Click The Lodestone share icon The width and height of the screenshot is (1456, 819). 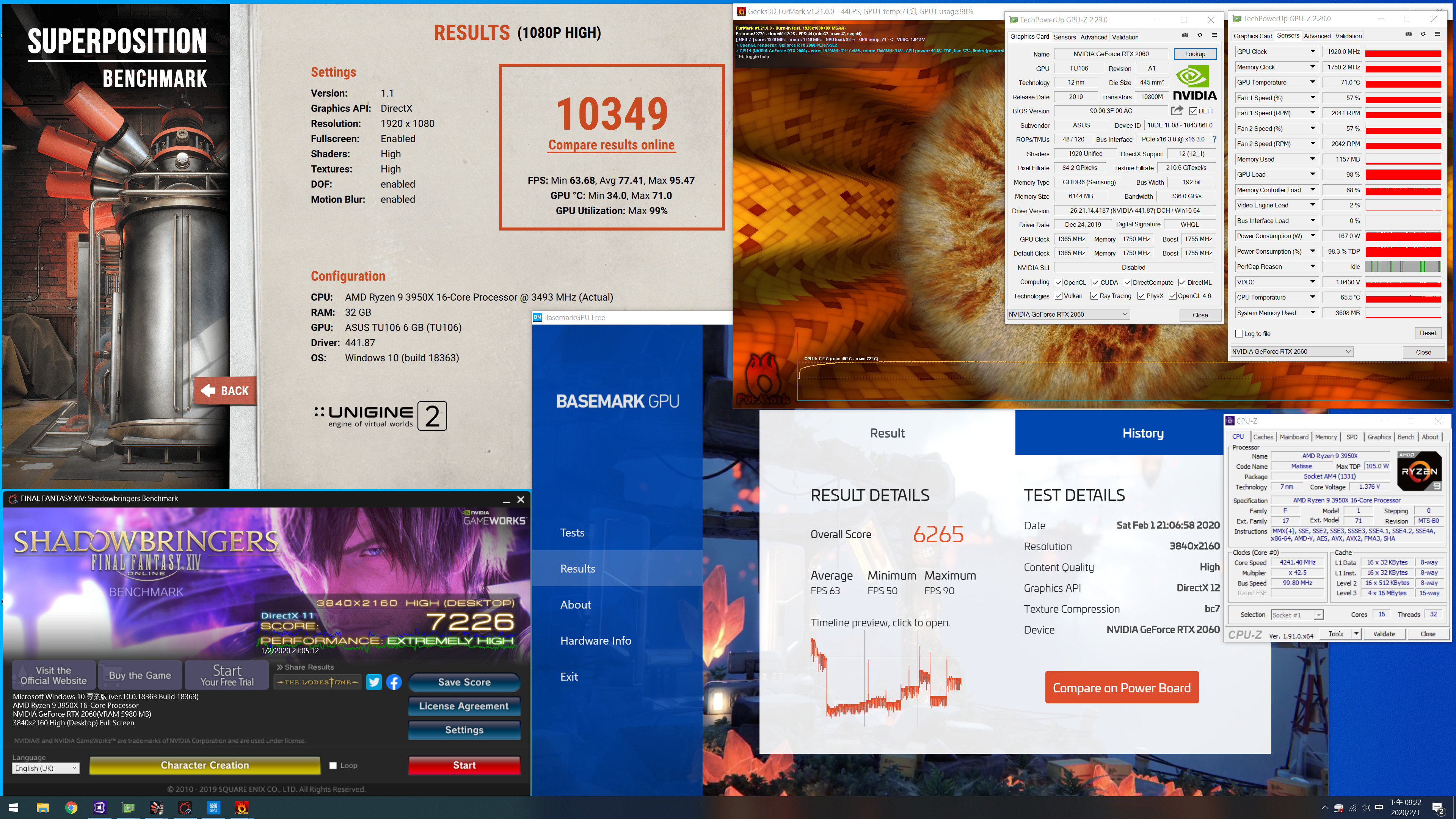(318, 682)
